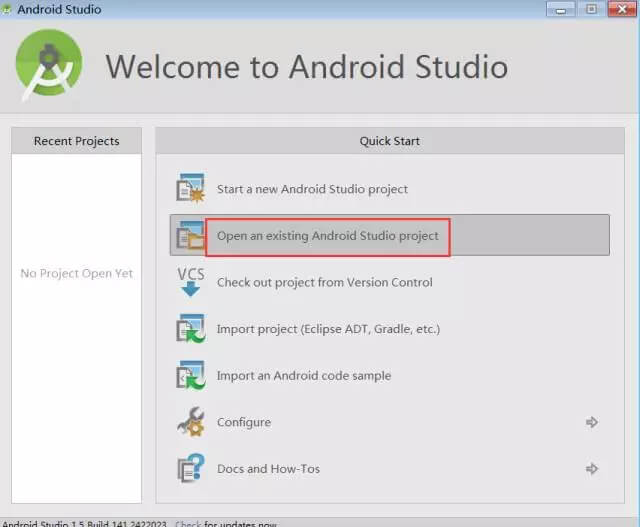The height and width of the screenshot is (527, 640).
Task: Click the Quick Start header
Action: click(389, 141)
